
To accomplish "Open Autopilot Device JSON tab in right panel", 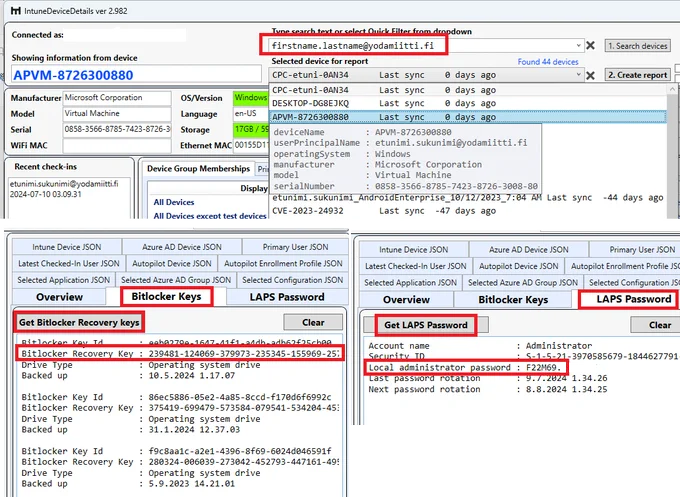I will coord(519,266).
